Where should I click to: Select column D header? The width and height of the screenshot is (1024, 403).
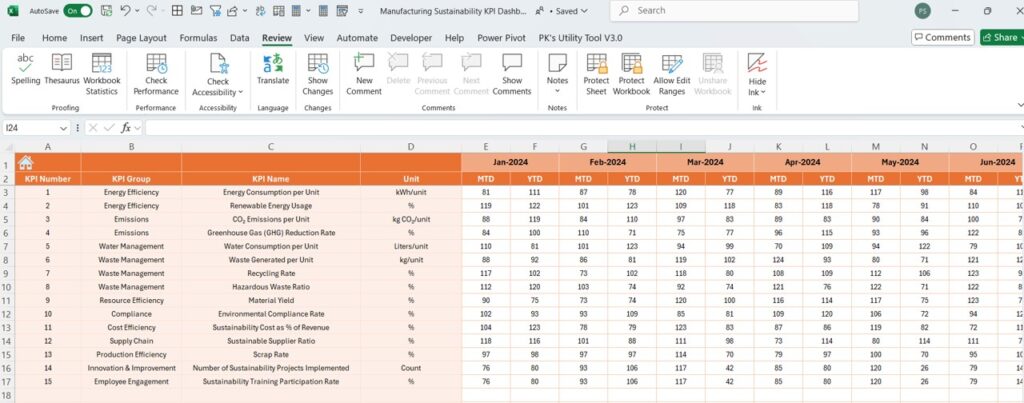411,147
